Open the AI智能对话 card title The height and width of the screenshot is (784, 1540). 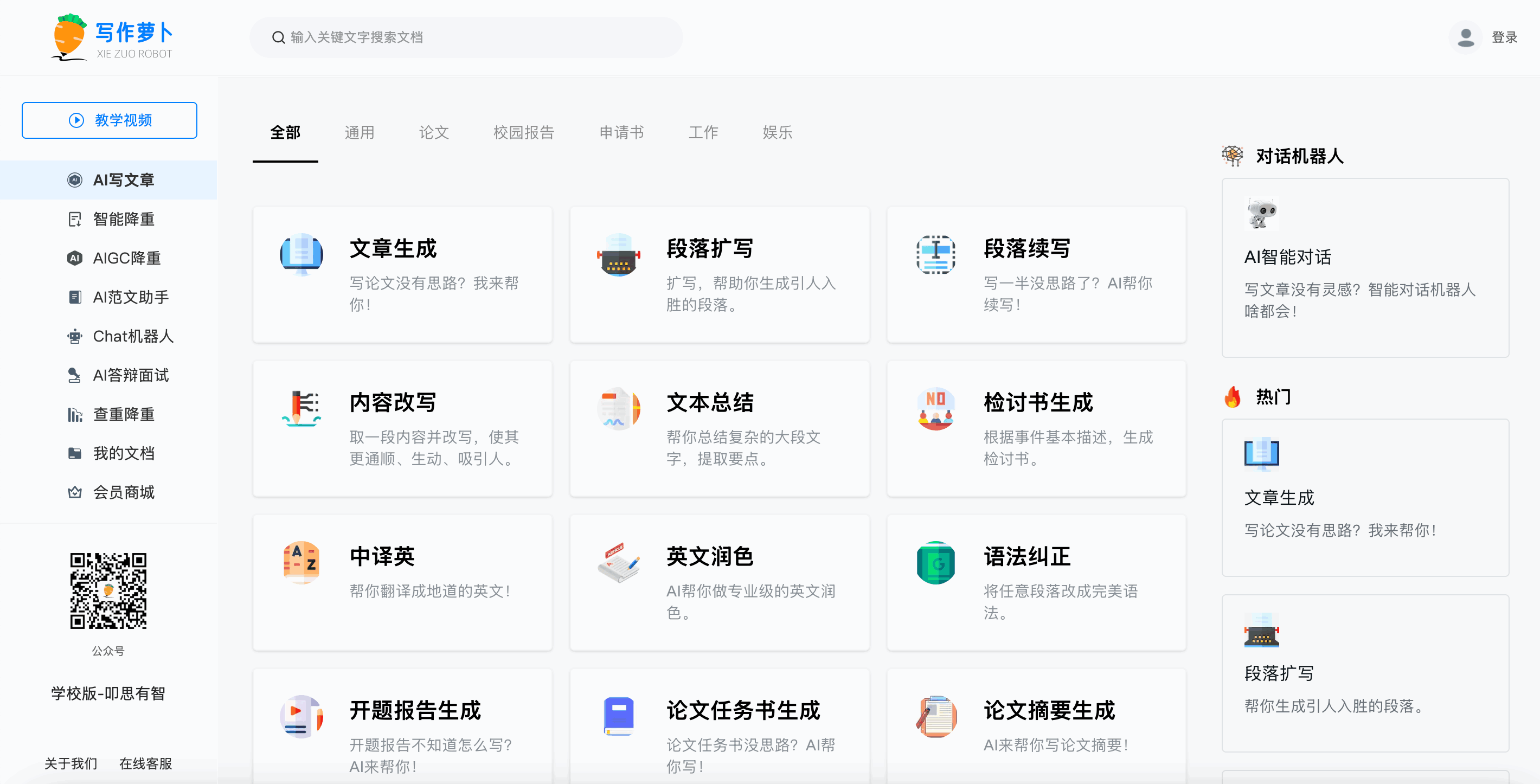pos(1288,257)
